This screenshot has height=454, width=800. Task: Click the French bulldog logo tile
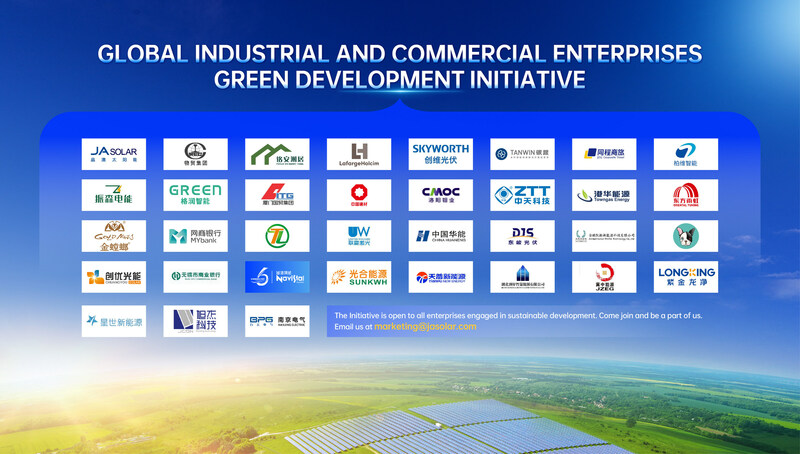coord(685,236)
